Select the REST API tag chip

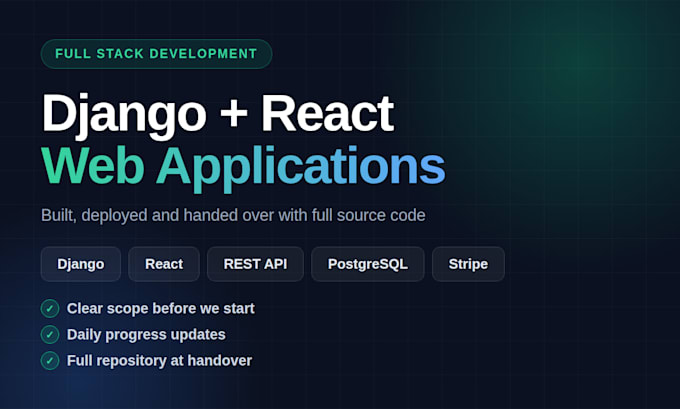[x=255, y=264]
